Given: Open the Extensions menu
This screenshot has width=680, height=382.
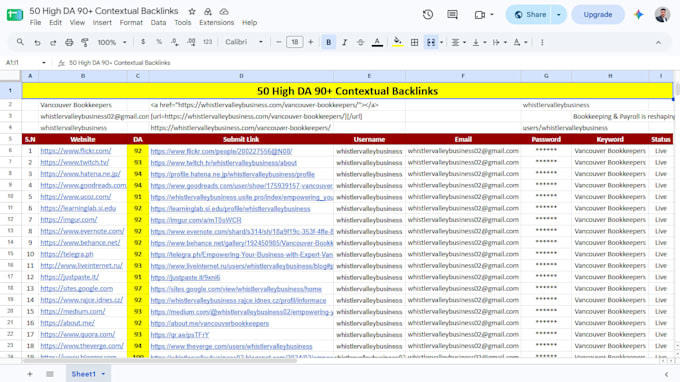Looking at the screenshot, I should click(x=216, y=23).
